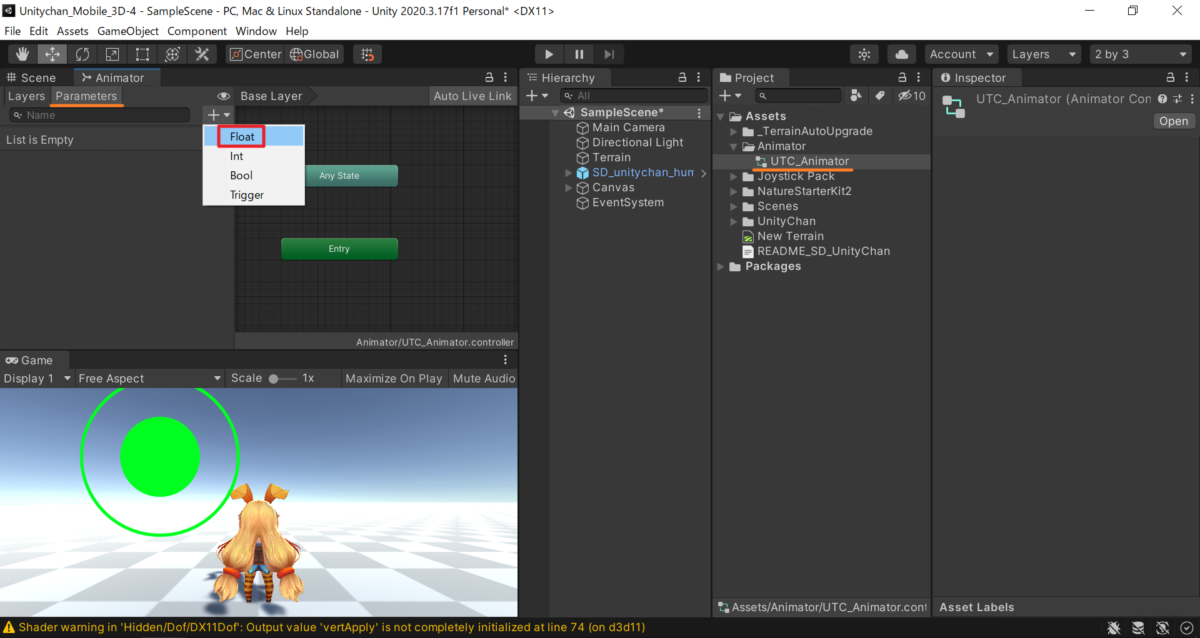
Task: Open the Project panel more options menu
Action: pos(920,77)
